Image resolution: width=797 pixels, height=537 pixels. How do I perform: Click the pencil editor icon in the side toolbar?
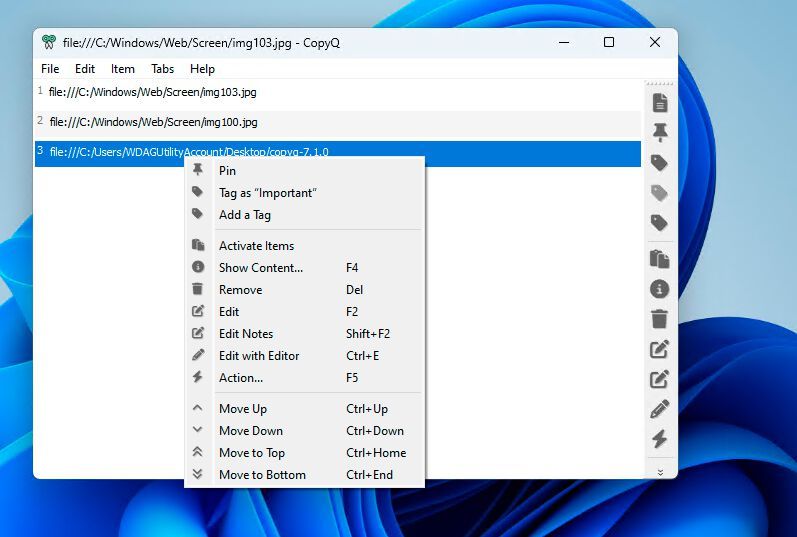pyautogui.click(x=659, y=409)
